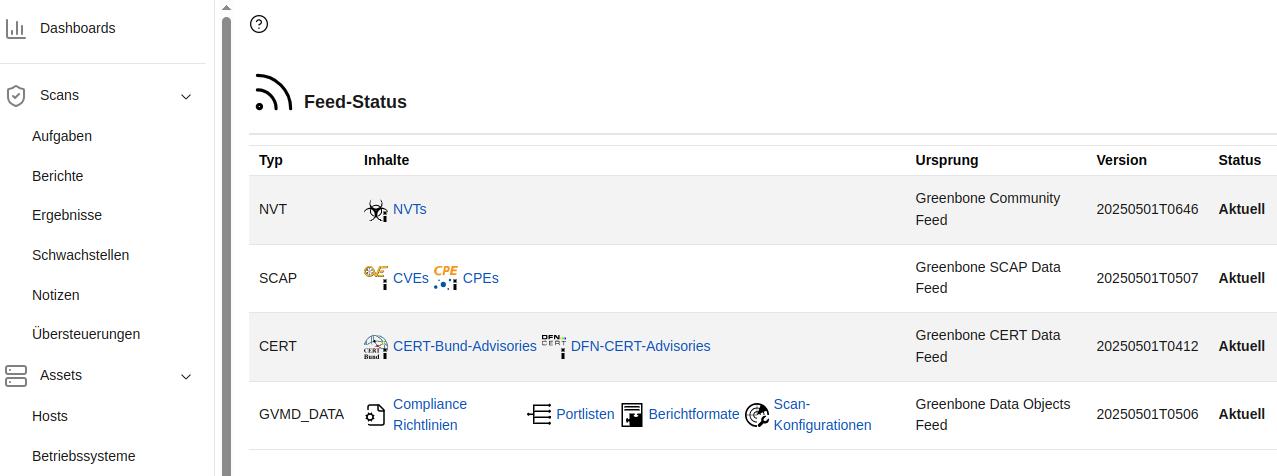1277x476 pixels.
Task: Go to Schwachstellen in the sidebar
Action: [80, 255]
